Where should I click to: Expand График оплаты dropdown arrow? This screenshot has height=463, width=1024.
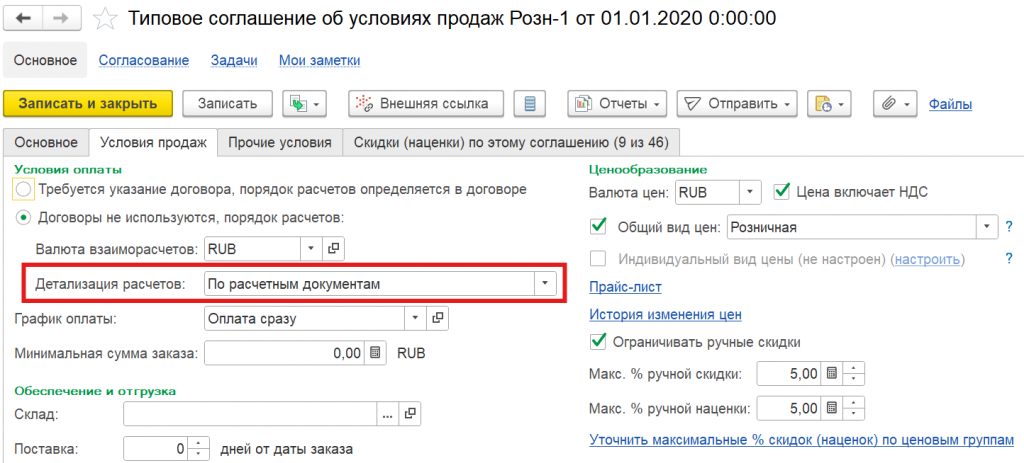(415, 319)
